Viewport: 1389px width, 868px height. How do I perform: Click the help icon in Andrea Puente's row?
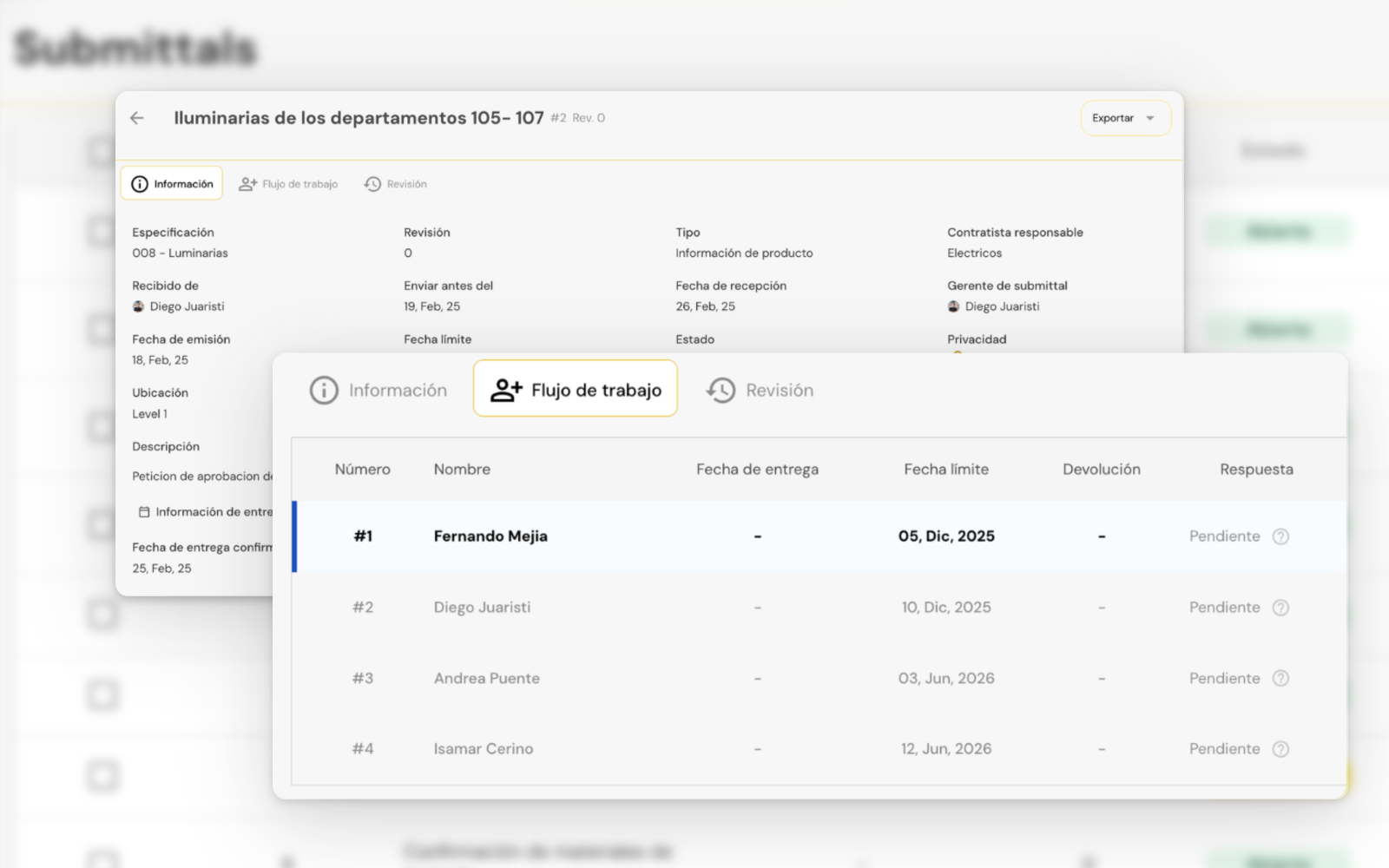click(x=1280, y=679)
